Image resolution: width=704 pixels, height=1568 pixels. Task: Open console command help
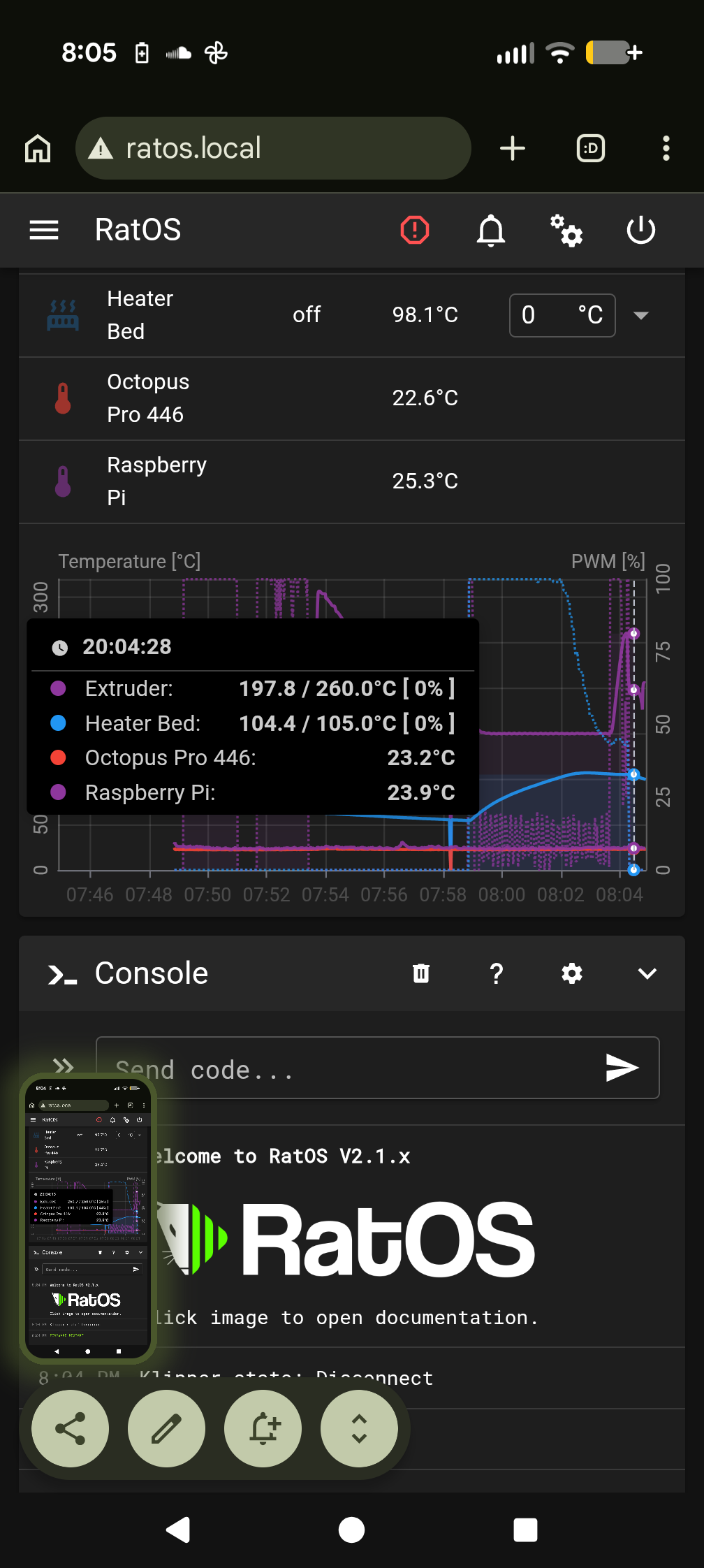click(x=497, y=973)
